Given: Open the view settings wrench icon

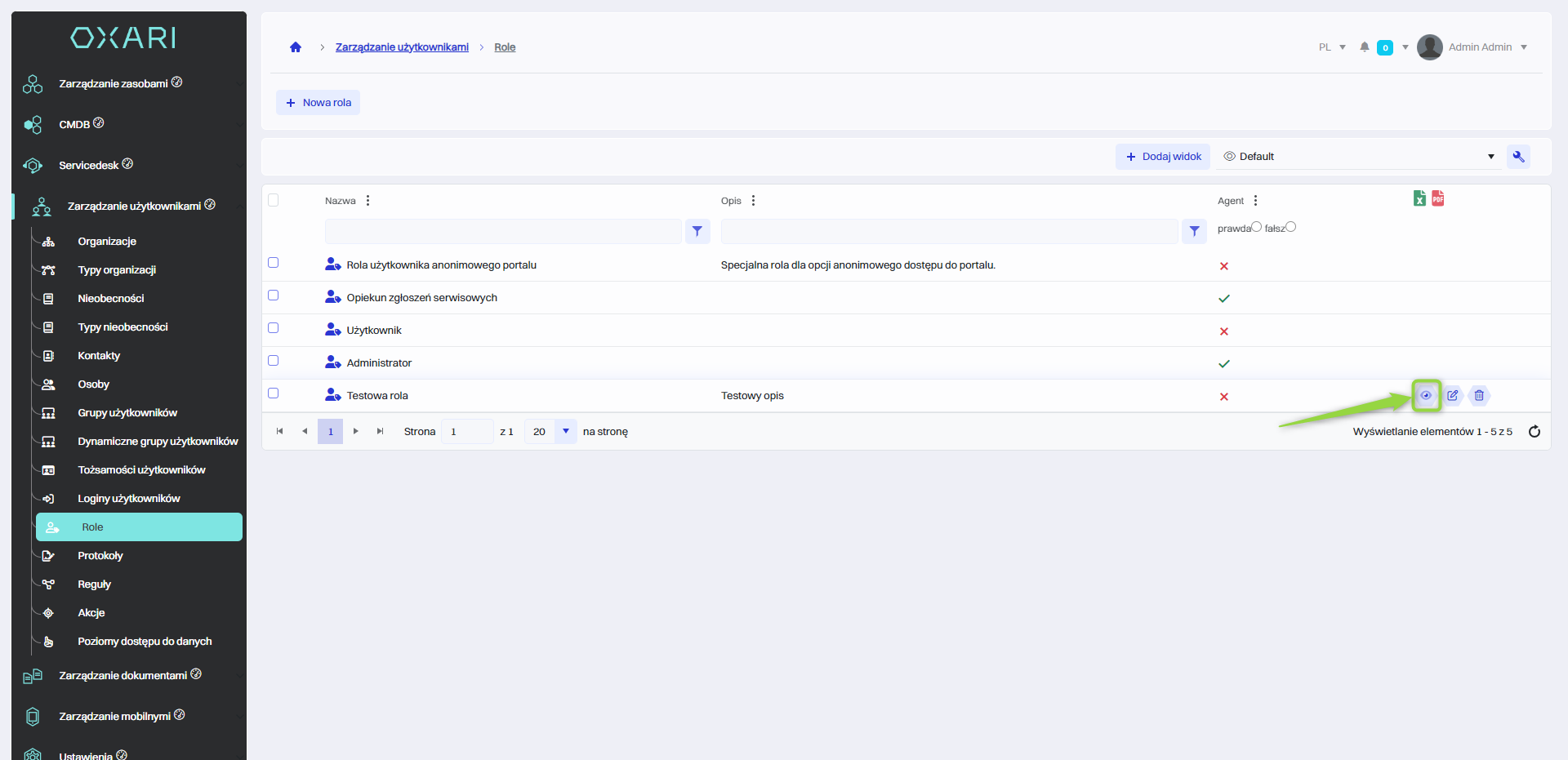Looking at the screenshot, I should [1518, 157].
